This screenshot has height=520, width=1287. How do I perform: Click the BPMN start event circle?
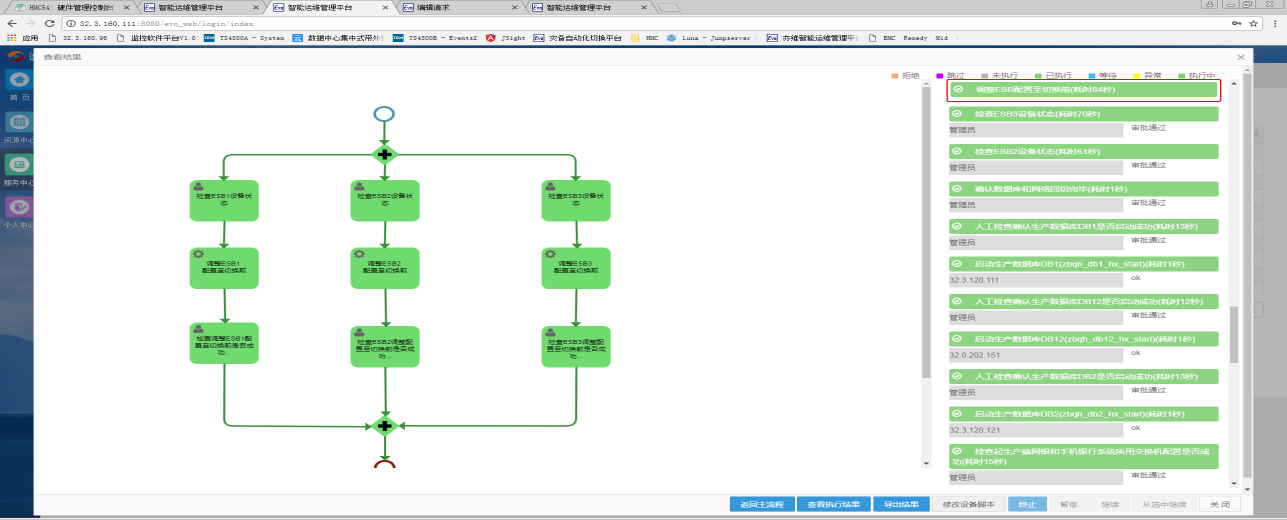coord(384,113)
